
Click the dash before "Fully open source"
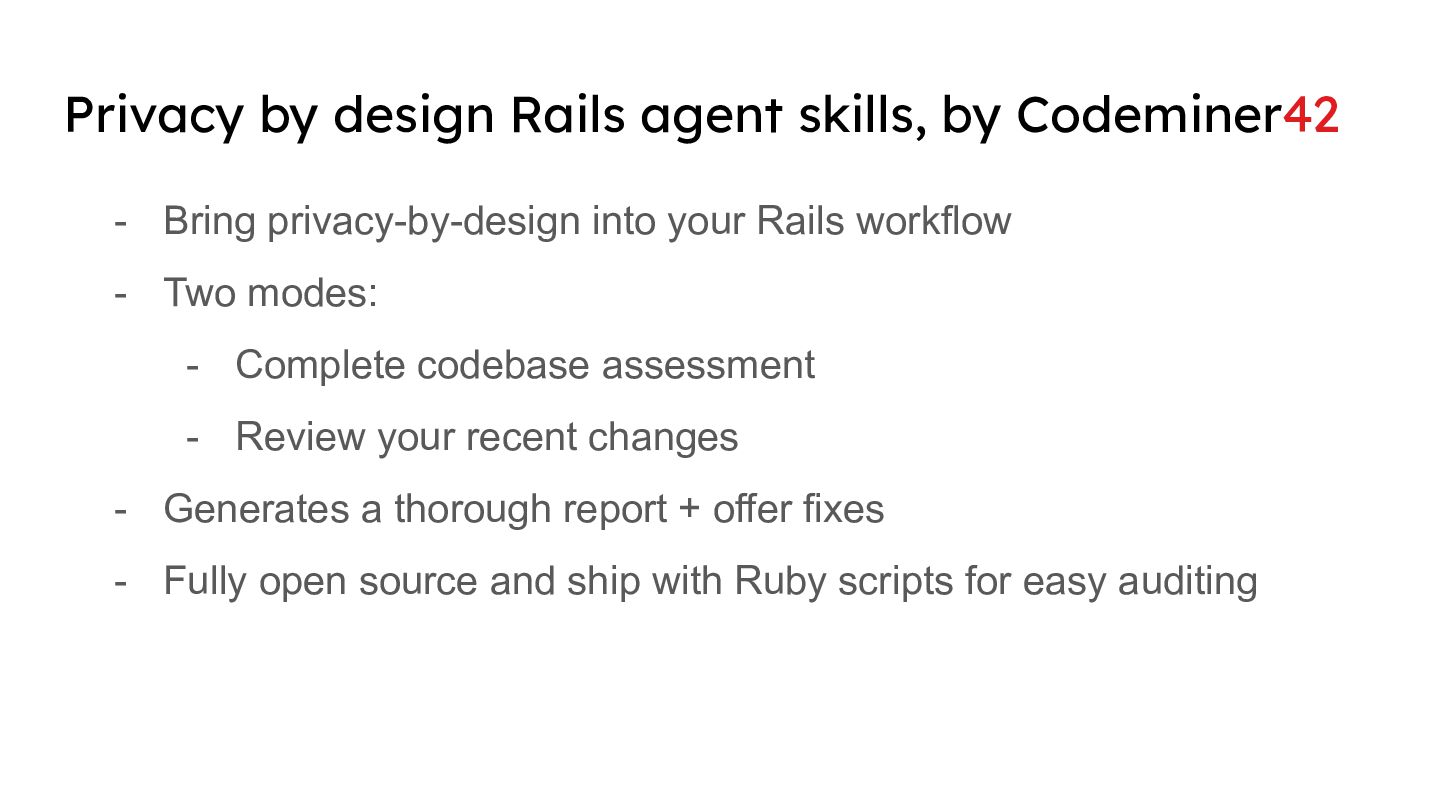point(121,581)
